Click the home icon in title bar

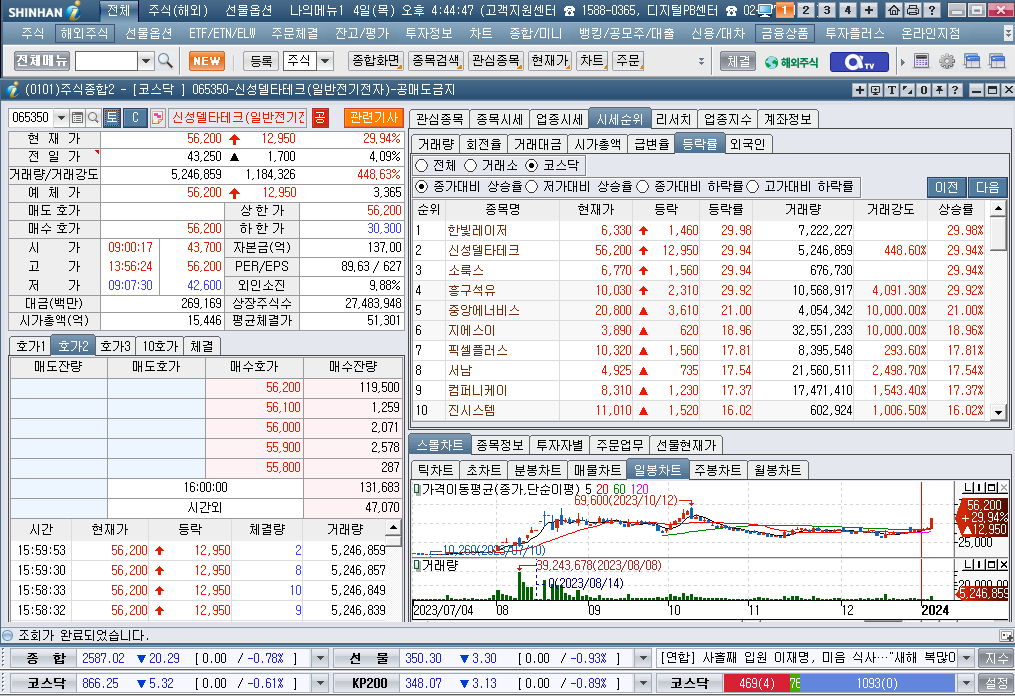pos(894,10)
